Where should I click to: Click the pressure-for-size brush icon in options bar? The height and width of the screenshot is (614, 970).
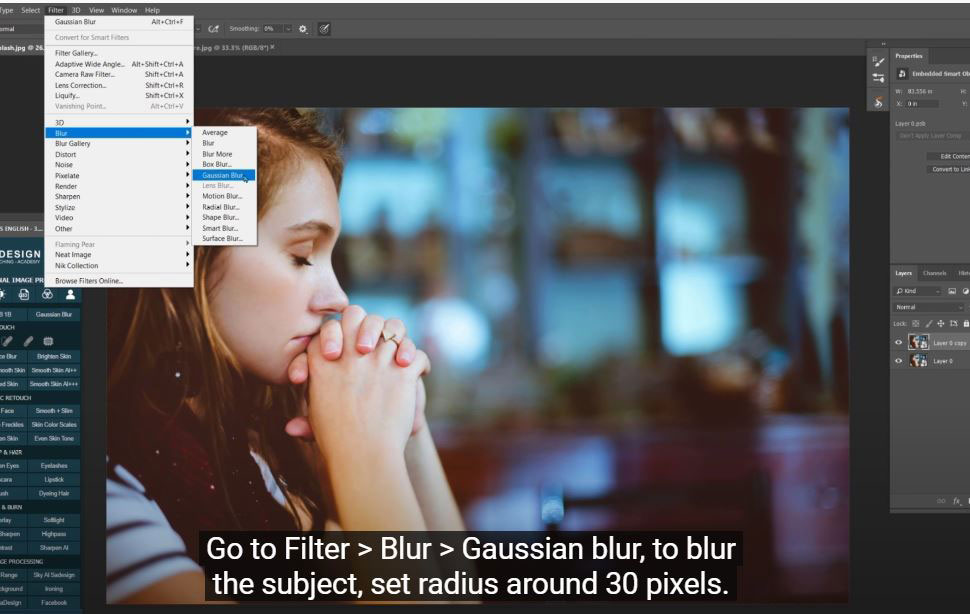pos(324,29)
